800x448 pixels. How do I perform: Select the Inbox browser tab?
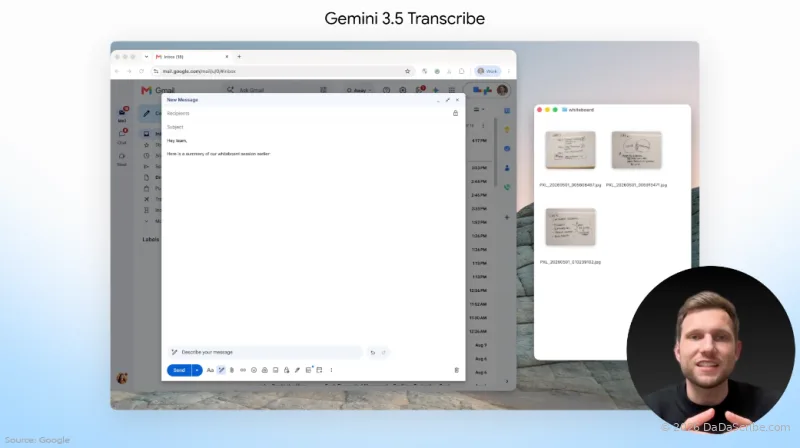point(191,57)
